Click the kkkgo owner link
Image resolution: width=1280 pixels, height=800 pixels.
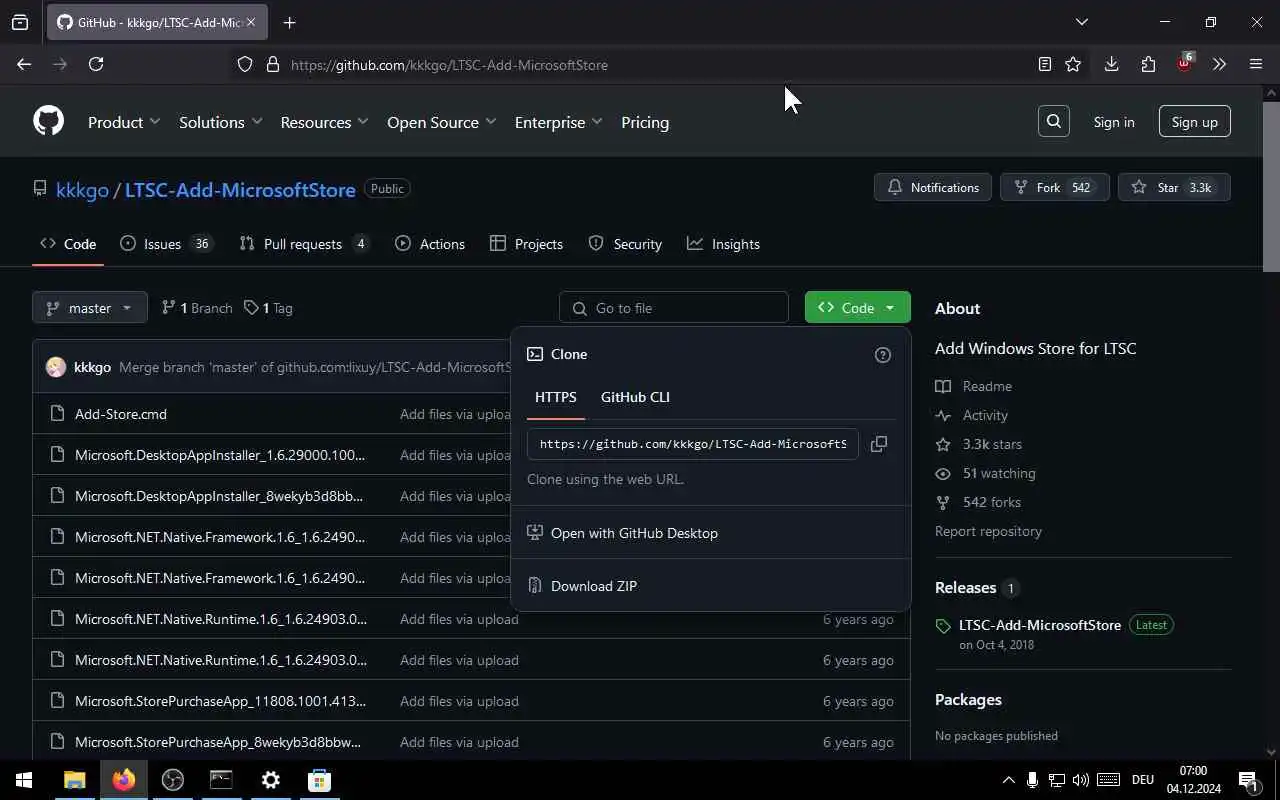[82, 189]
